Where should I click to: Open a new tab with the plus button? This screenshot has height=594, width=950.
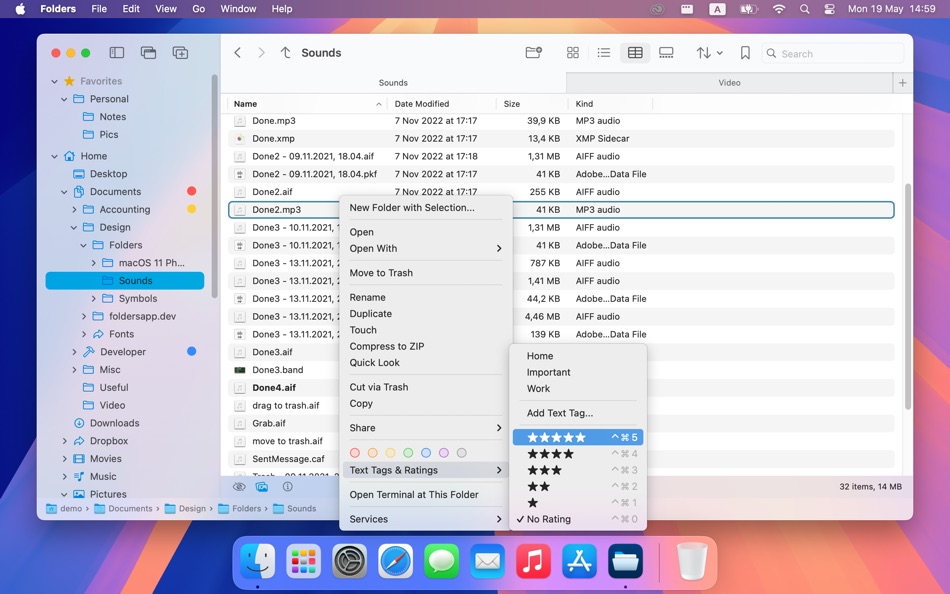(x=903, y=82)
